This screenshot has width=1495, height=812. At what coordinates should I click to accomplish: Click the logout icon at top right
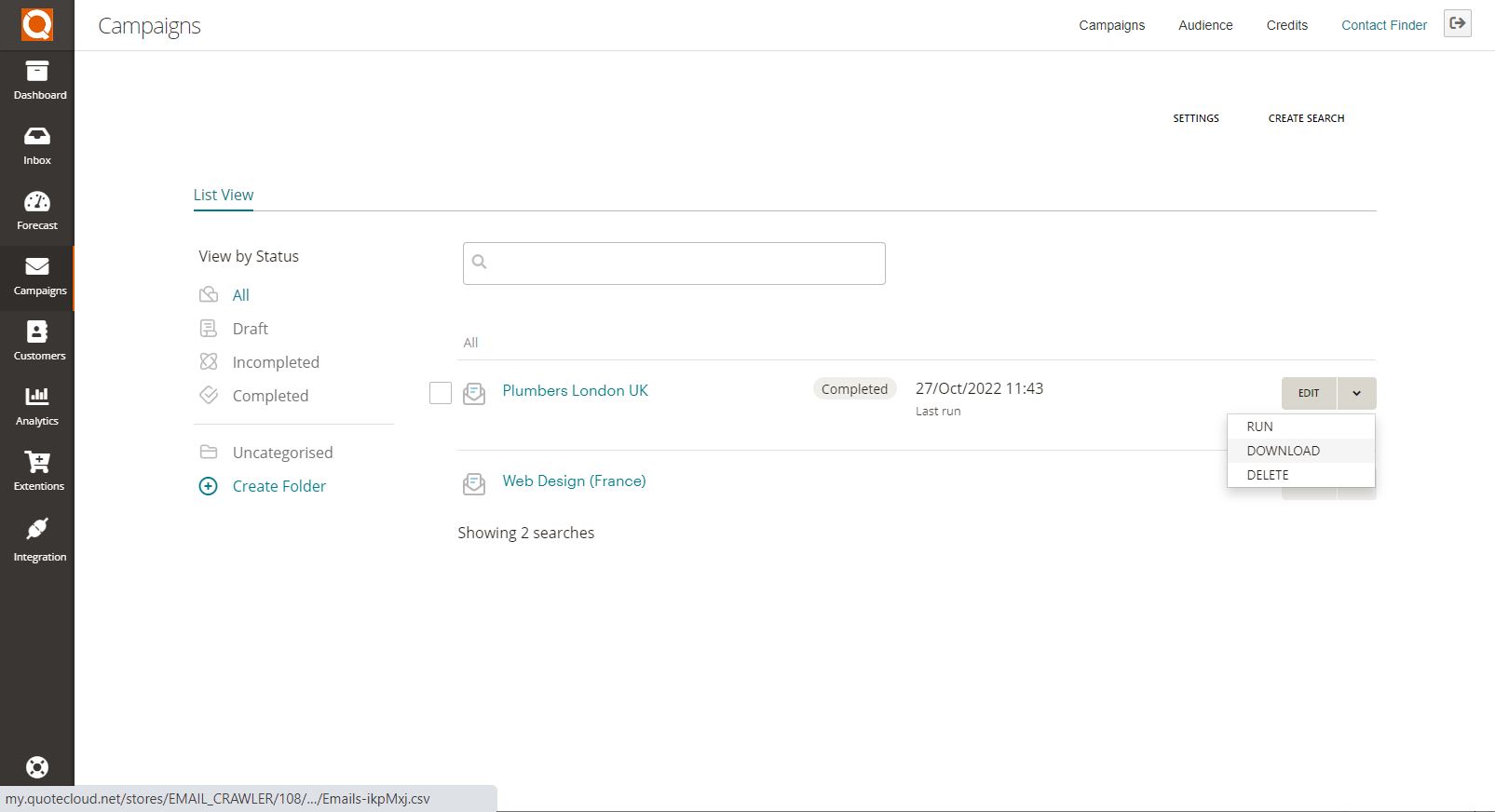pyautogui.click(x=1458, y=23)
